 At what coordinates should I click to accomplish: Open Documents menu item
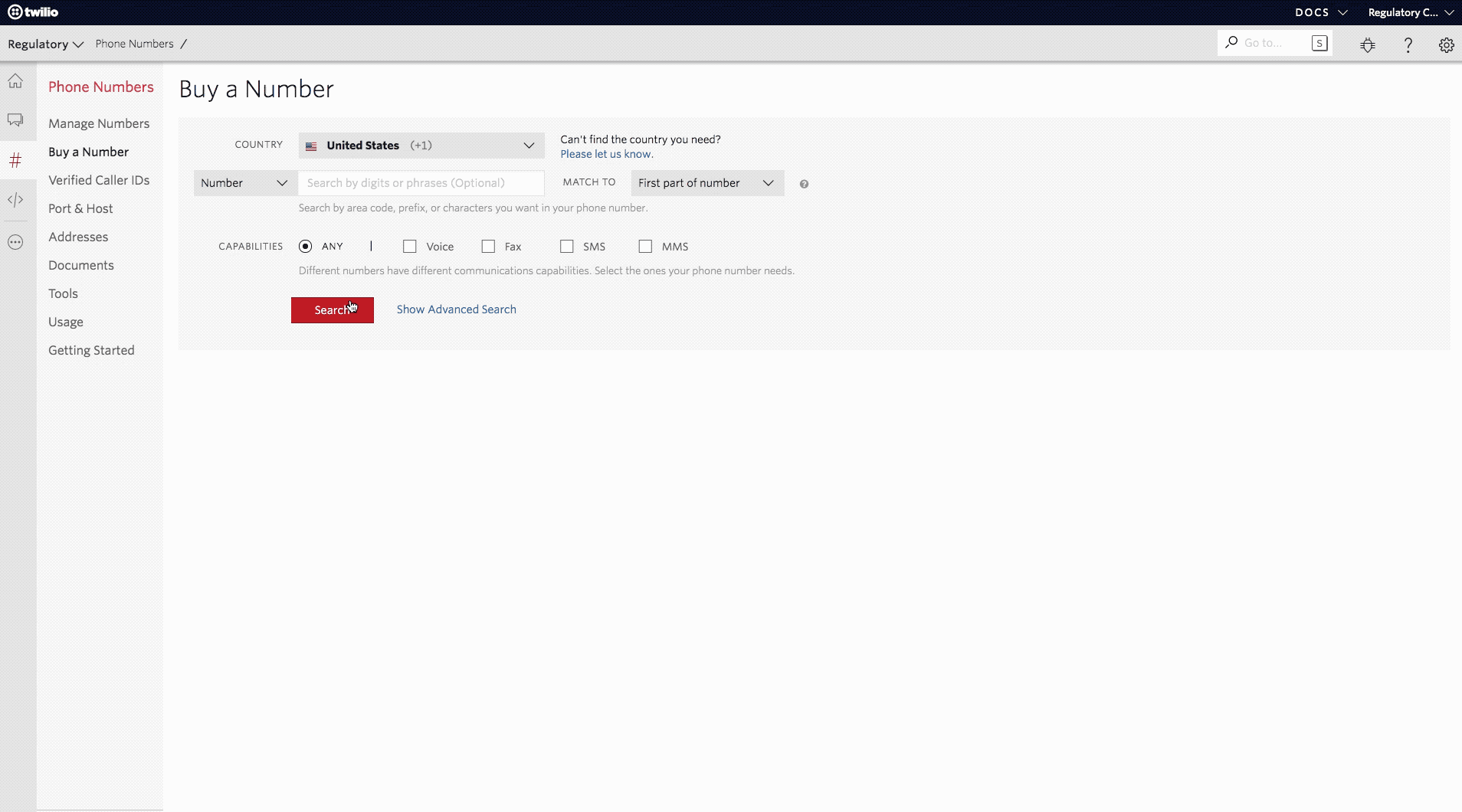[x=81, y=265]
